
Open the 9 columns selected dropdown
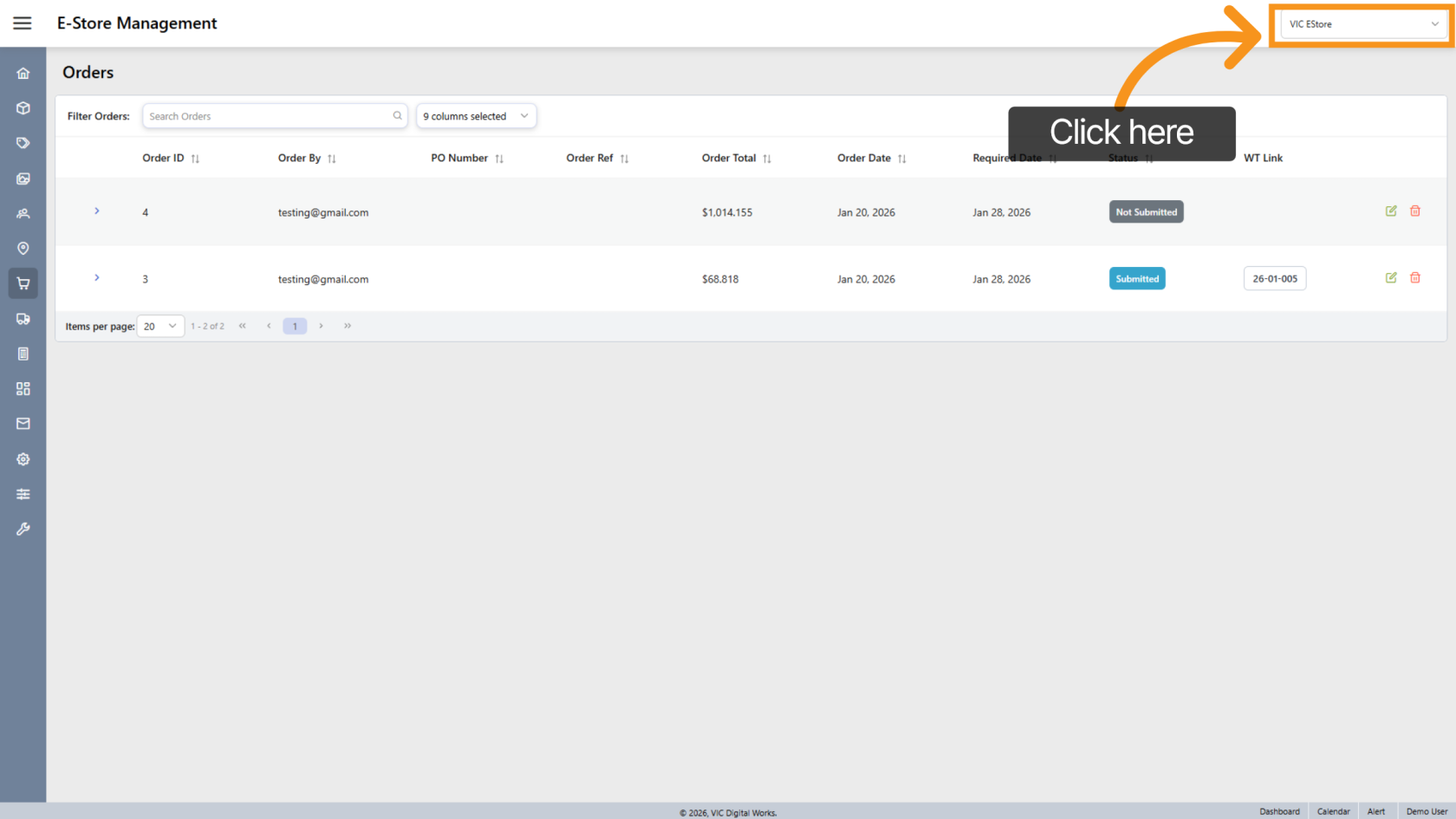476,116
